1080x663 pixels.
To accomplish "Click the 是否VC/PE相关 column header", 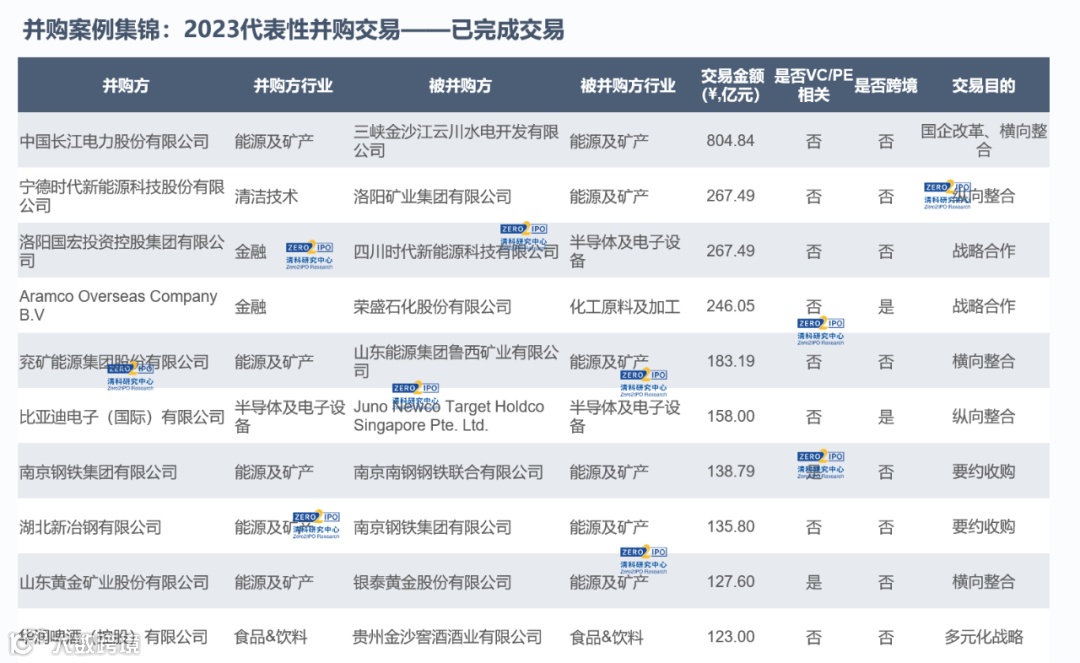I will (813, 85).
